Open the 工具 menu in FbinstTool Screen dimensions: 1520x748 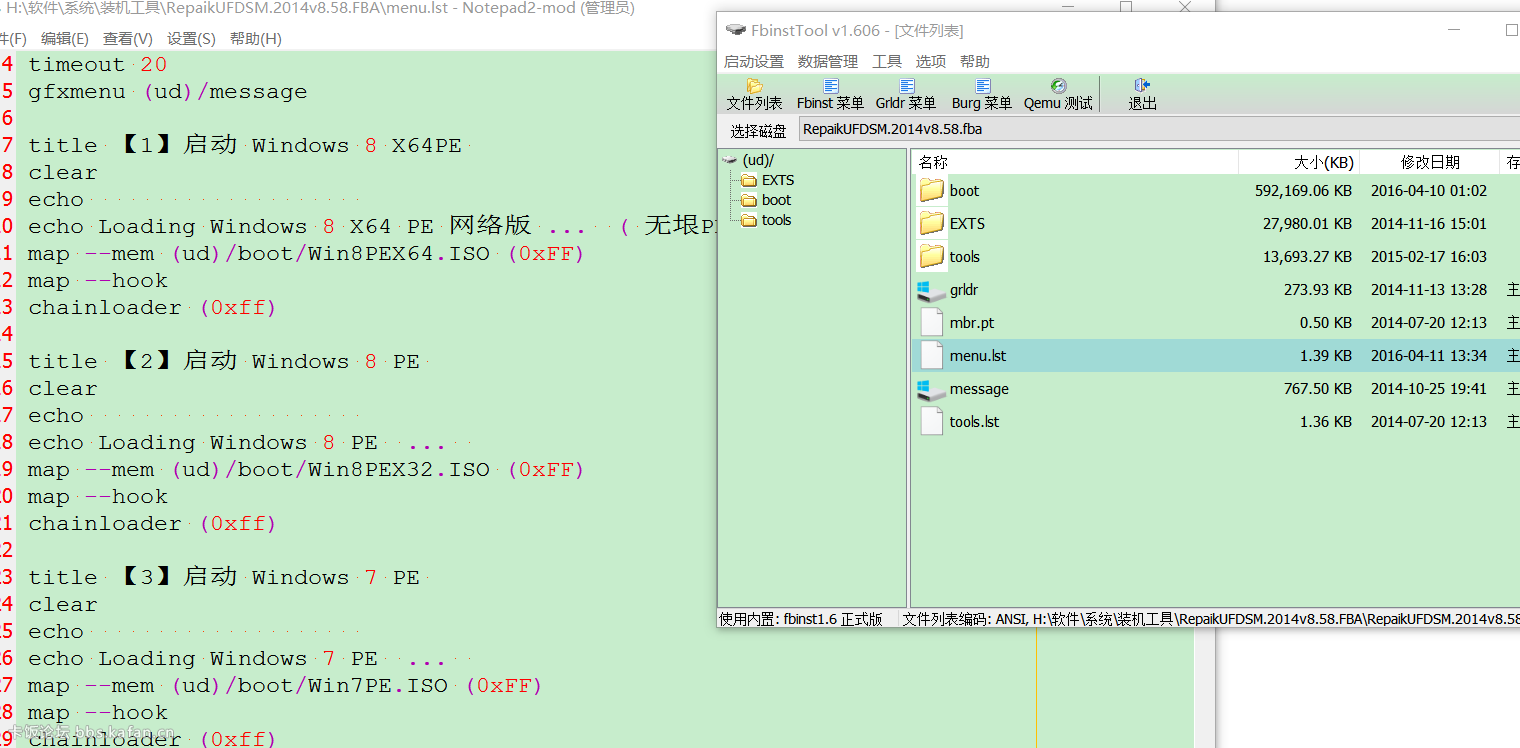click(887, 61)
